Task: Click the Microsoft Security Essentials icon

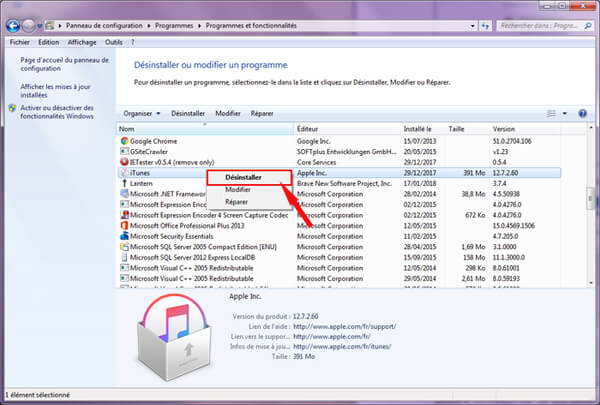Action: point(124,236)
